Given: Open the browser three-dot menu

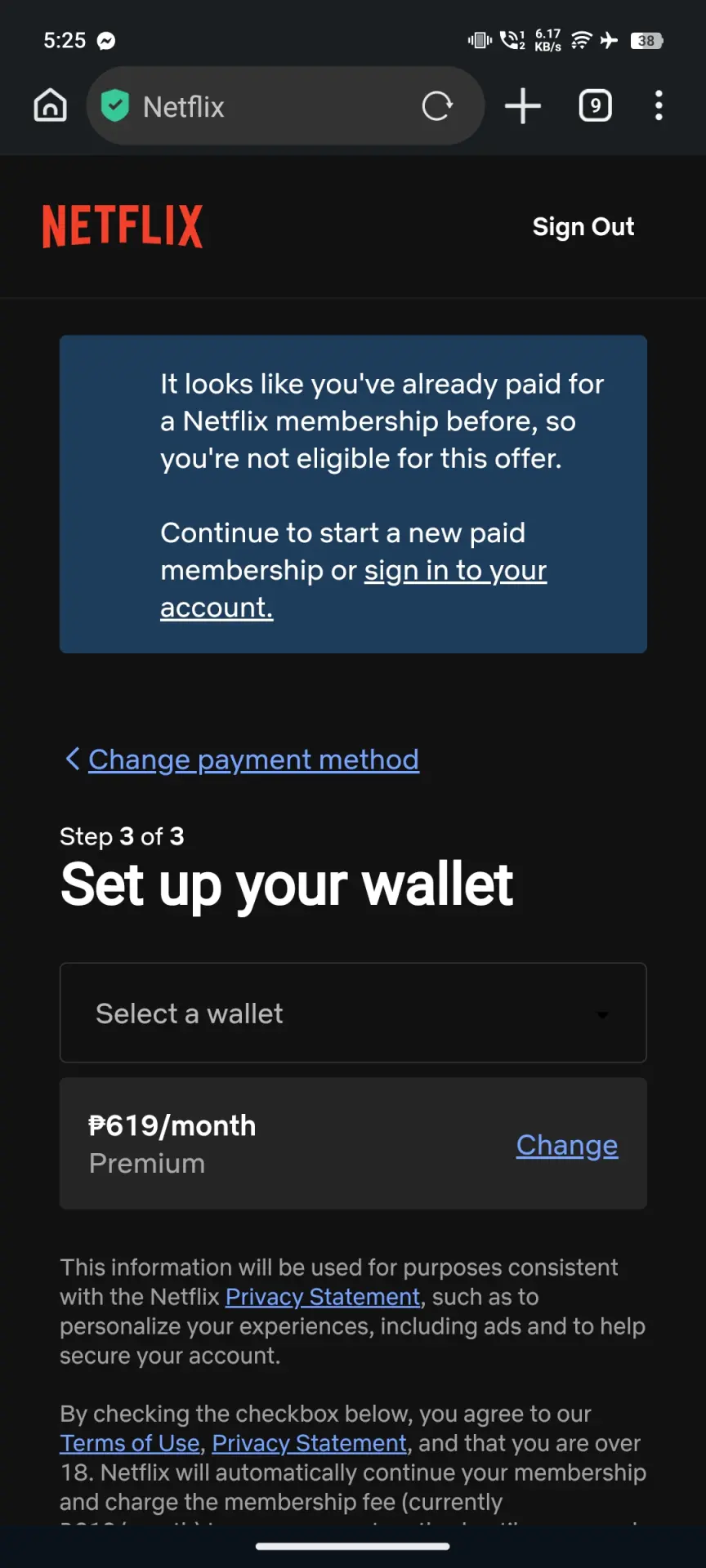Looking at the screenshot, I should coord(659,106).
